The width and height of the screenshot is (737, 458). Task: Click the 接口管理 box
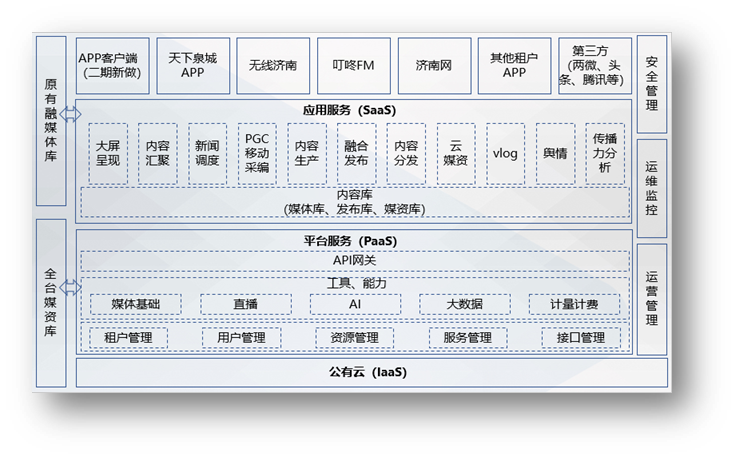click(x=580, y=337)
